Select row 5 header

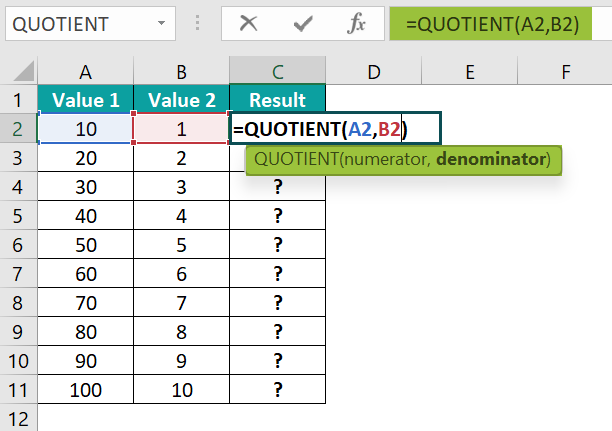[x=18, y=216]
